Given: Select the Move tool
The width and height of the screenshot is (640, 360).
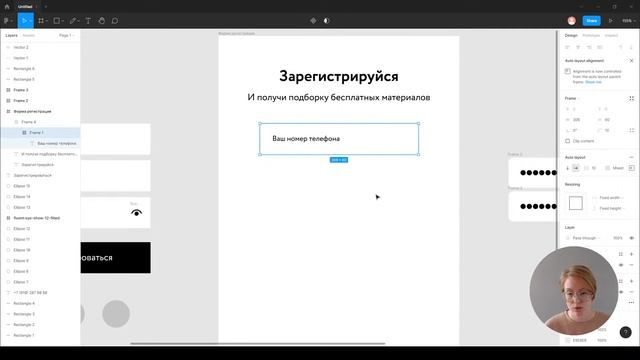Looking at the screenshot, I should pos(24,20).
